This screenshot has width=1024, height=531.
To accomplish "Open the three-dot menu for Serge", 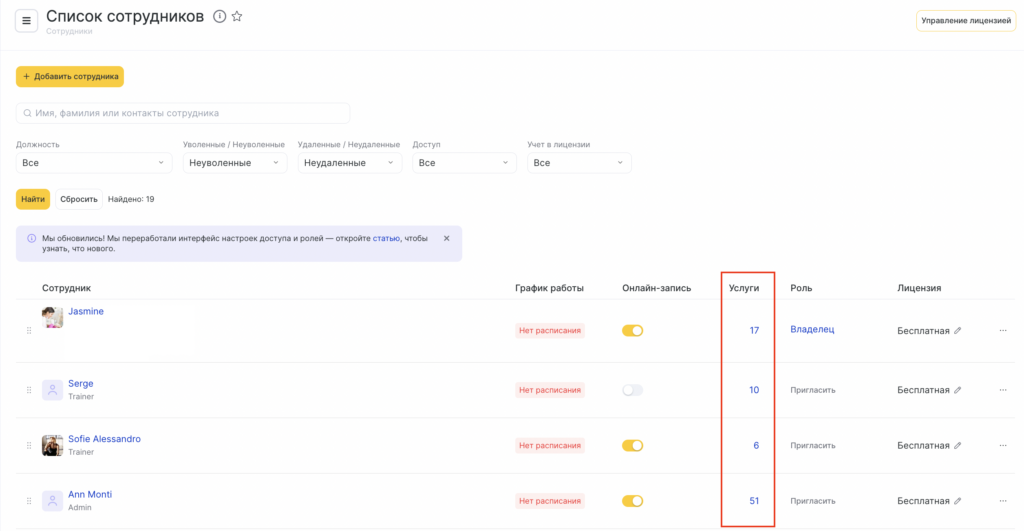I will [x=1003, y=390].
